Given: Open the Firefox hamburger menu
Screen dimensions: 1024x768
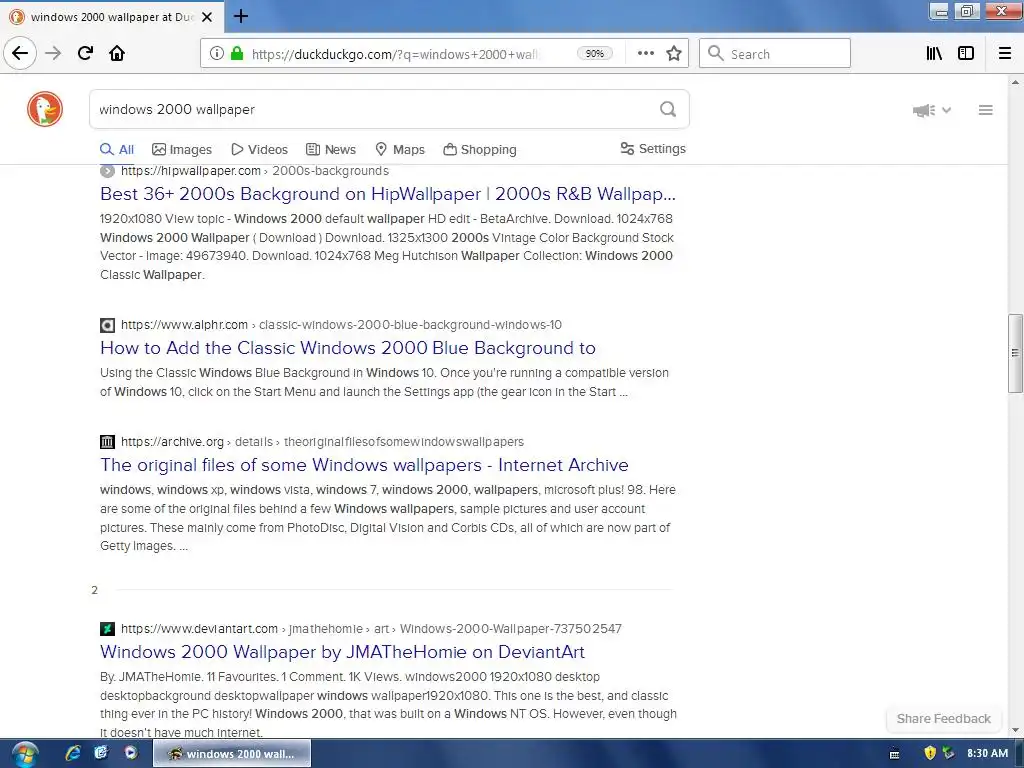Looking at the screenshot, I should tap(1005, 54).
